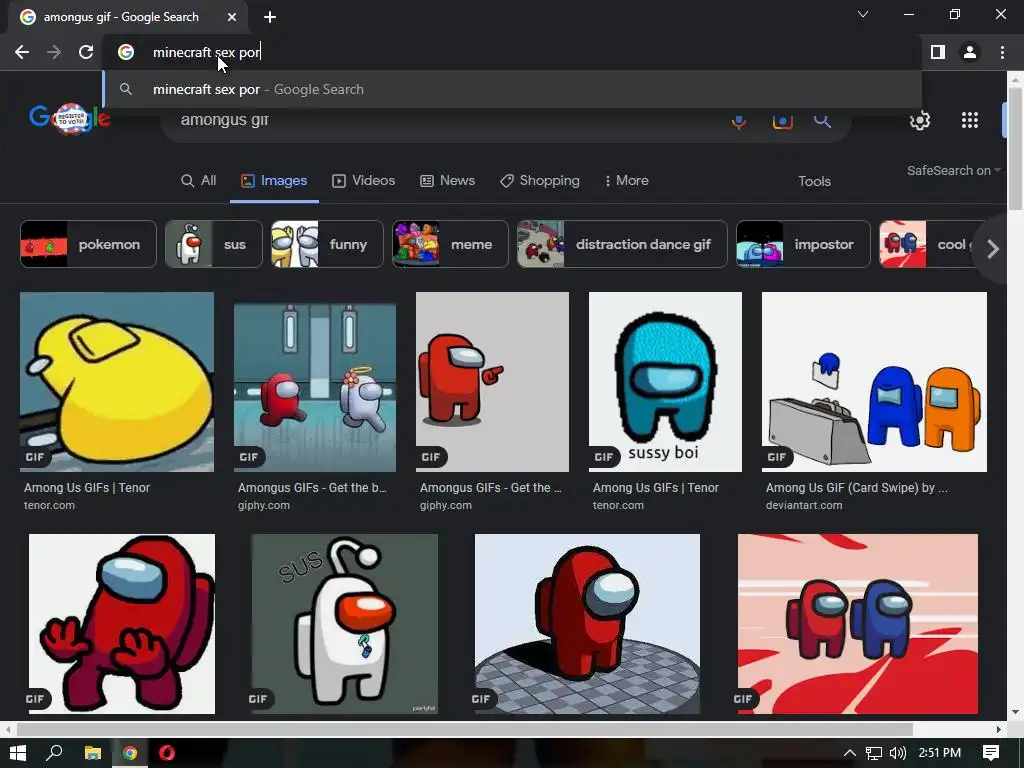Switch to the Videos tab
Screen dimensions: 1024x768
pos(364,181)
